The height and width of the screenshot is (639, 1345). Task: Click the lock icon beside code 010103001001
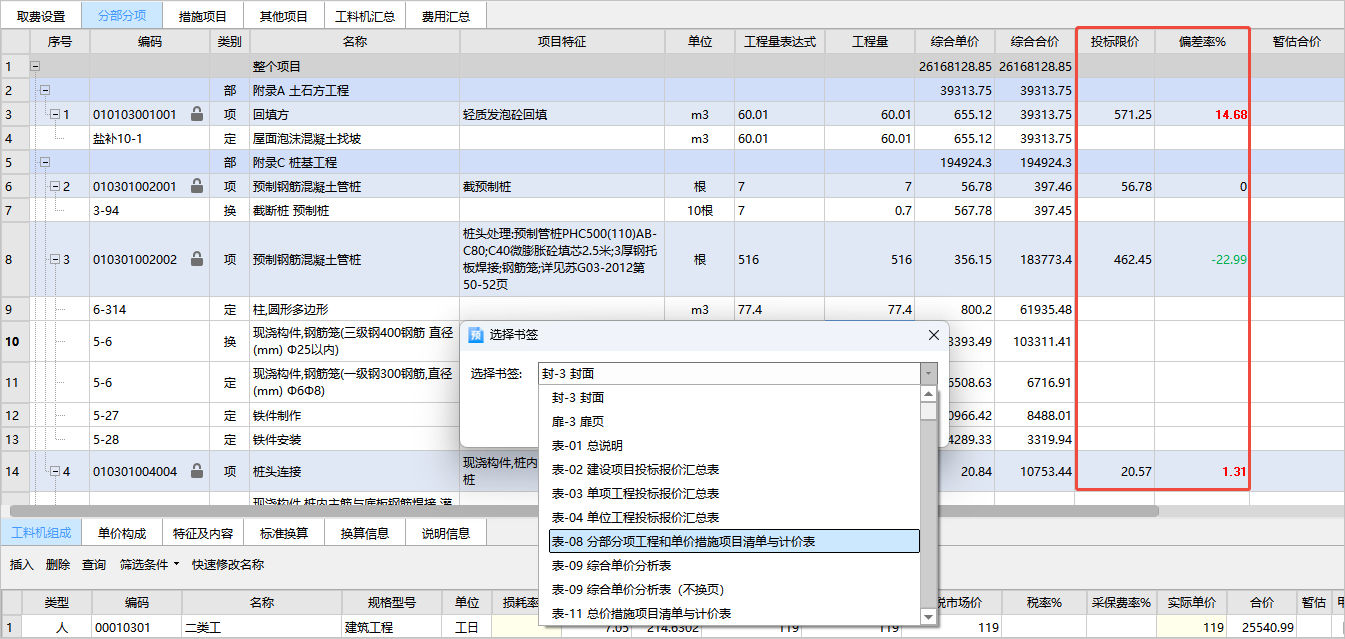(197, 115)
